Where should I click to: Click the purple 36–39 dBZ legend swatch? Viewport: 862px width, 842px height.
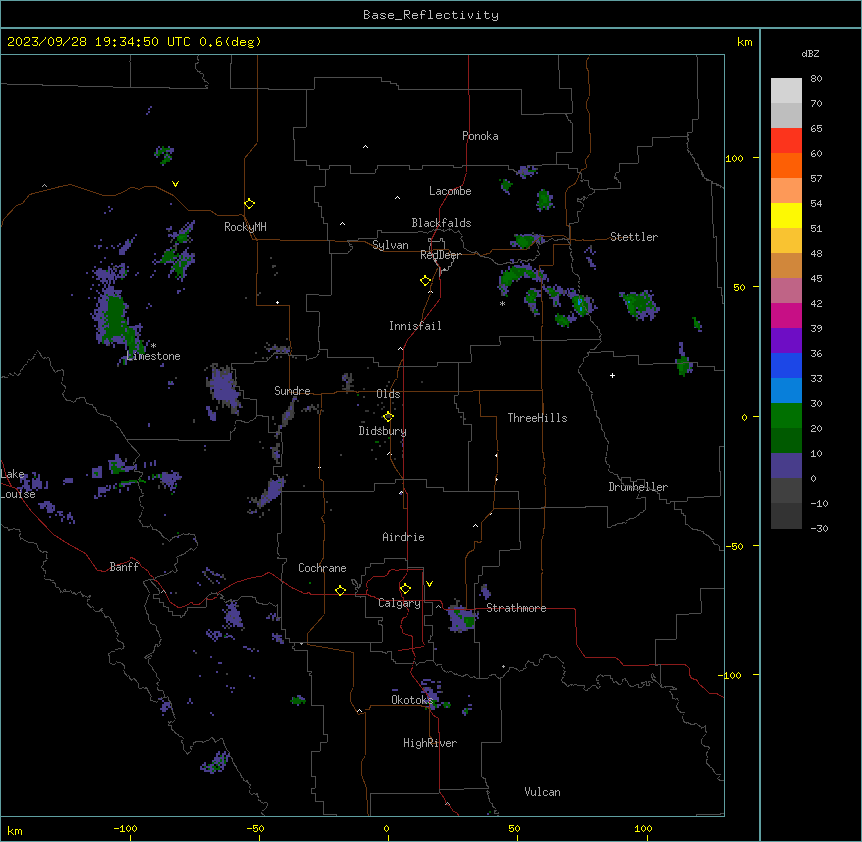click(786, 341)
